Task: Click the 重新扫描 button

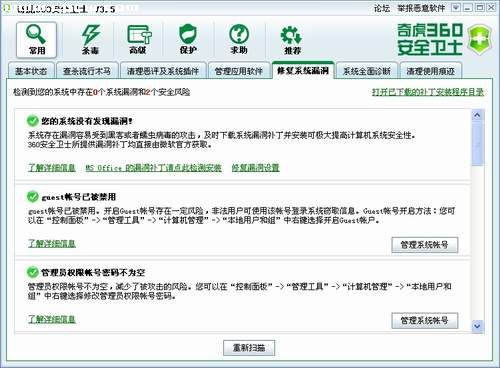Action: tap(249, 348)
